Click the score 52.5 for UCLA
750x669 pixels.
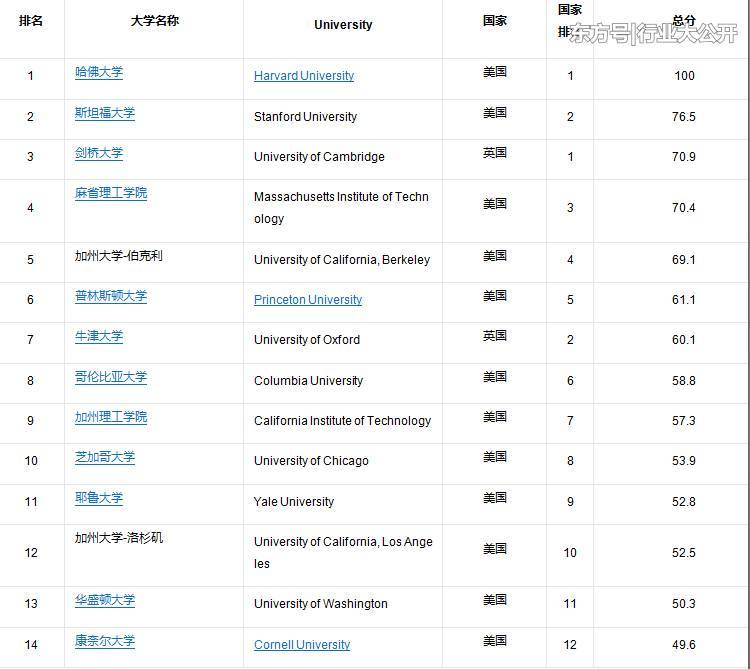click(x=684, y=553)
